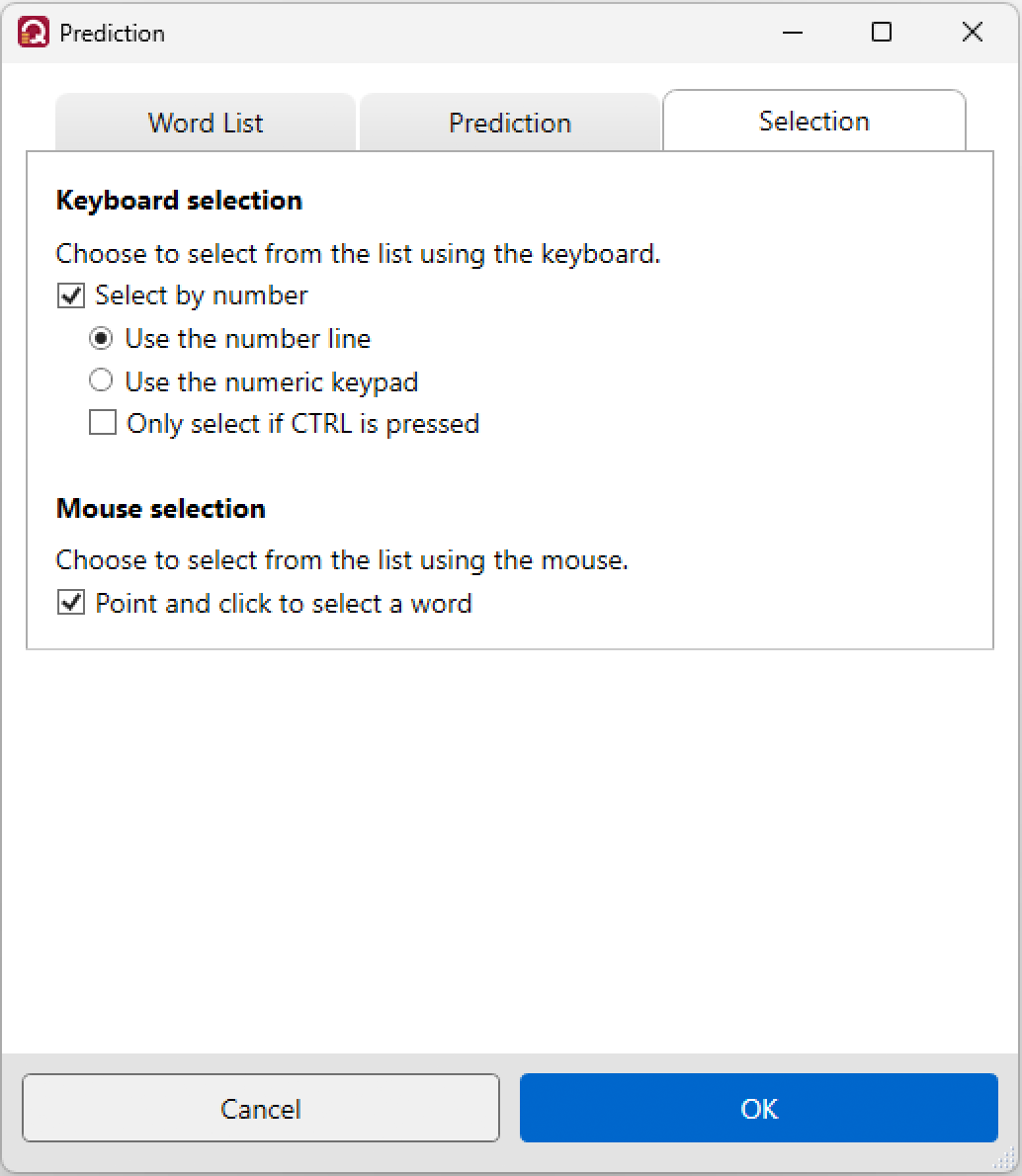Screen dimensions: 1022x1176
Task: Click the Mouse selection heading
Action: (x=160, y=509)
